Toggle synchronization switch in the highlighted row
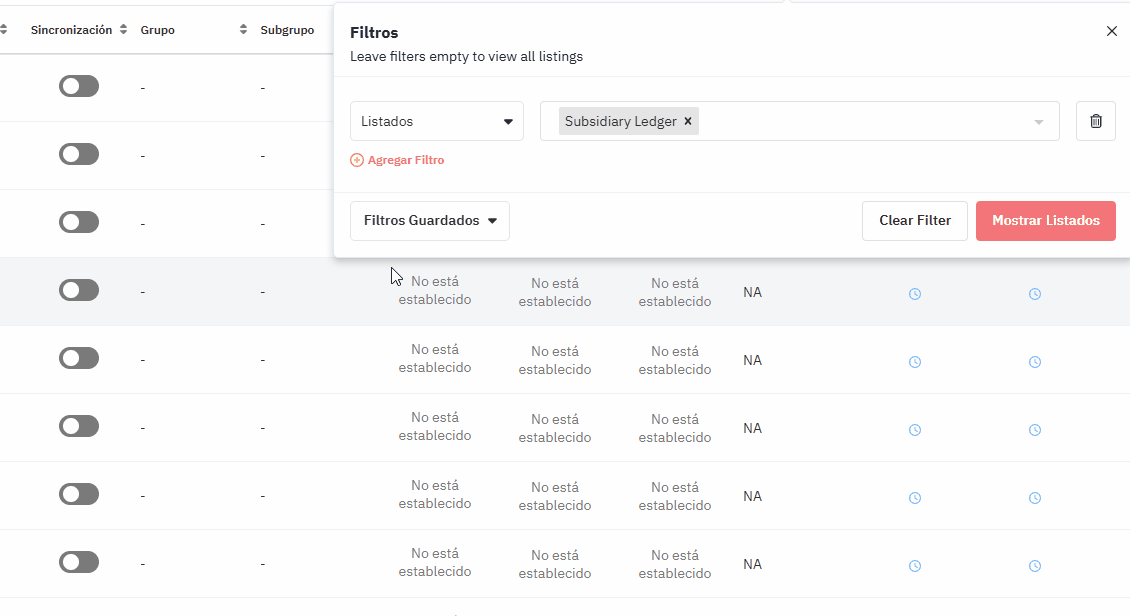The image size is (1130, 616). (x=79, y=290)
